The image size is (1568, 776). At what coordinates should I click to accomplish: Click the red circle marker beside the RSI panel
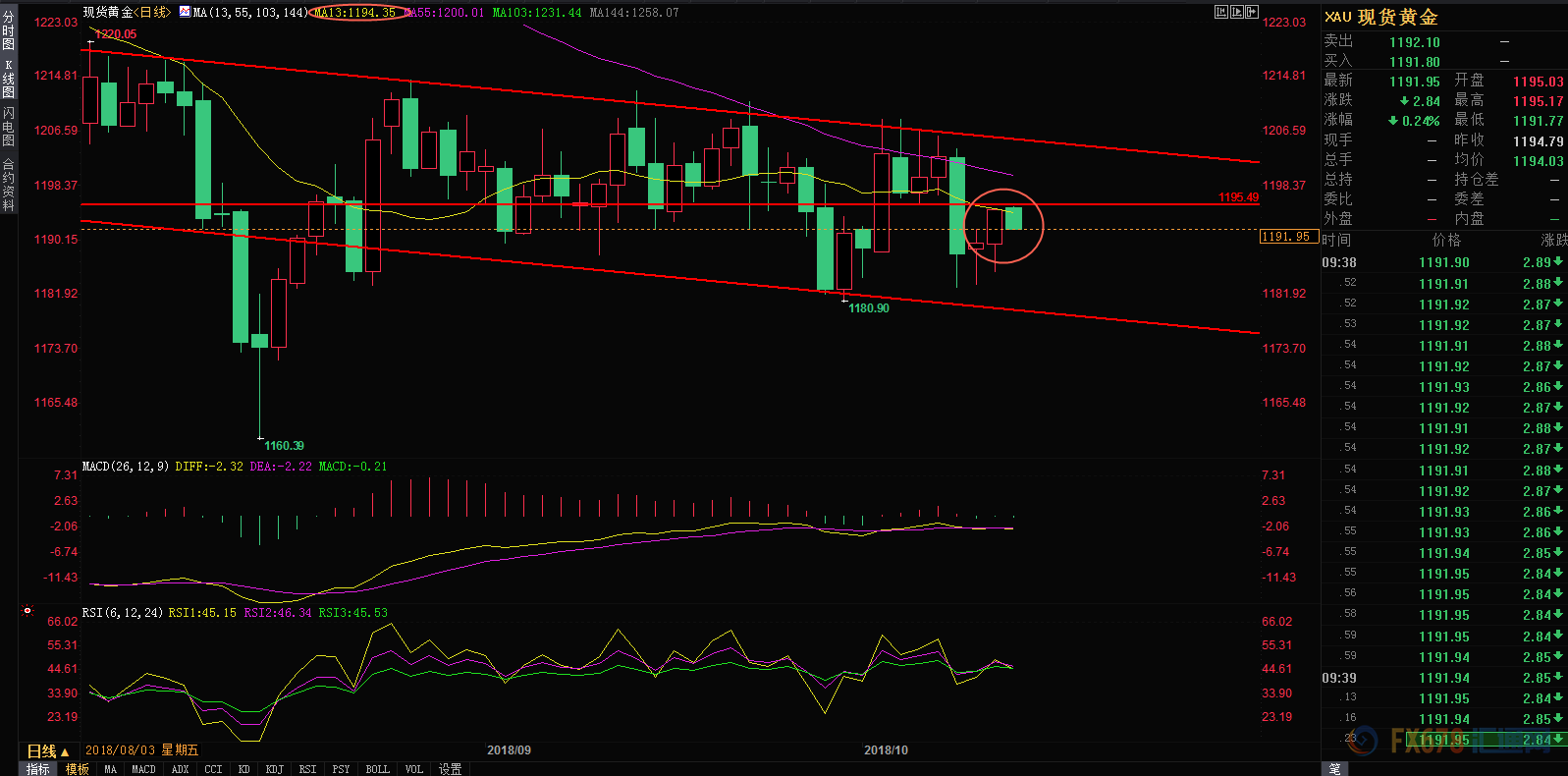click(x=27, y=611)
